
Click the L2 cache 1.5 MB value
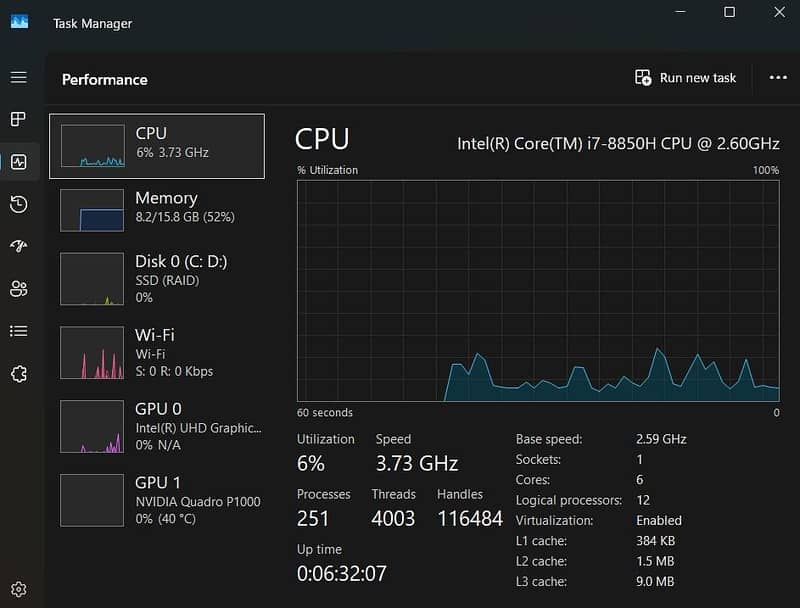655,562
